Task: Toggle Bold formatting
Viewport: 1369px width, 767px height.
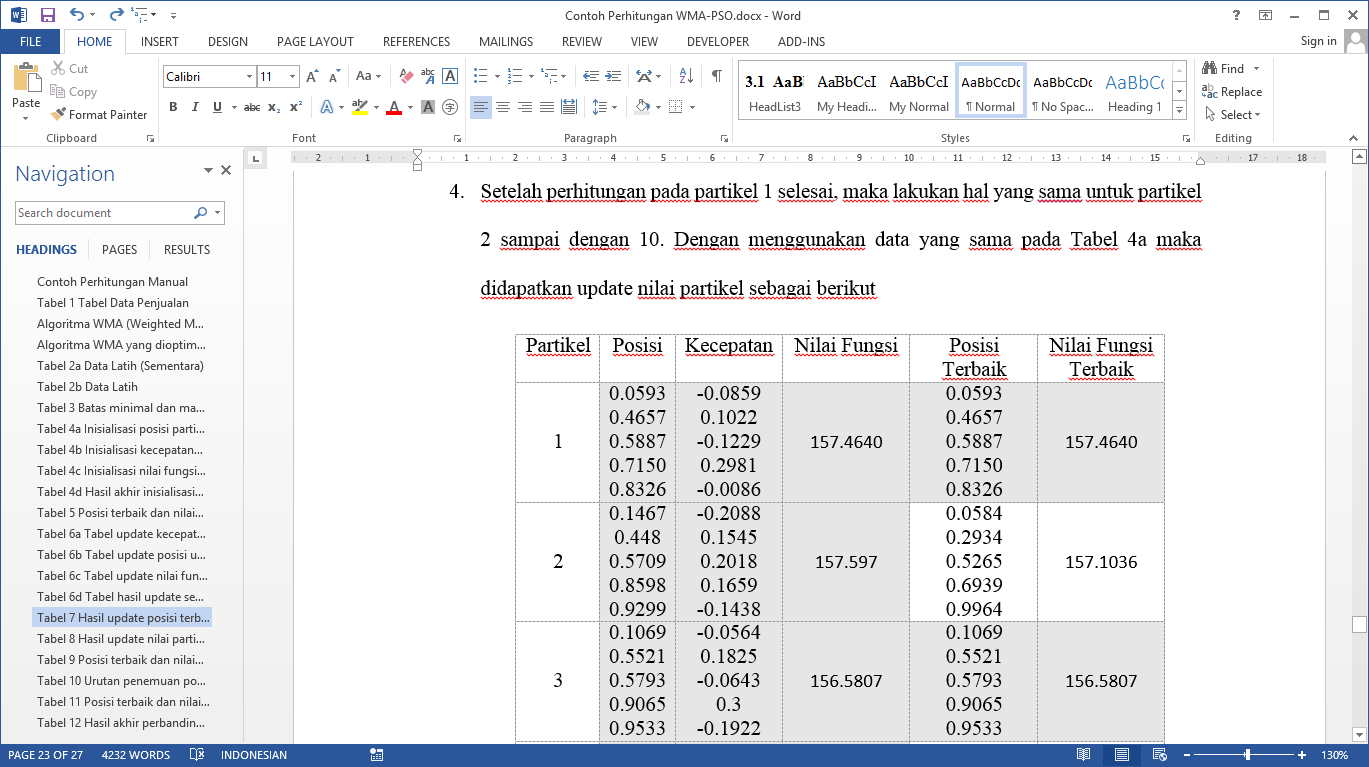Action: tap(173, 107)
